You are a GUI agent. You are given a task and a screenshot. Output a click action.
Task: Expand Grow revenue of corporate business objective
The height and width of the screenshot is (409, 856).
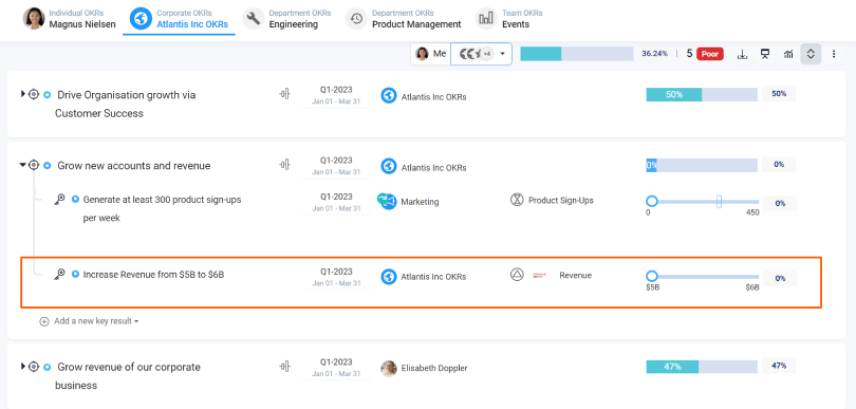23,366
